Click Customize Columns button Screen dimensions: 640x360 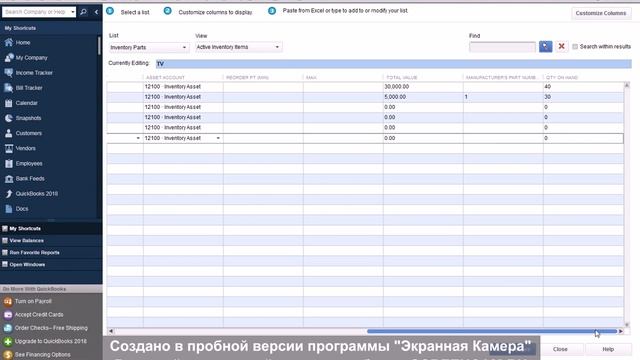tap(600, 13)
